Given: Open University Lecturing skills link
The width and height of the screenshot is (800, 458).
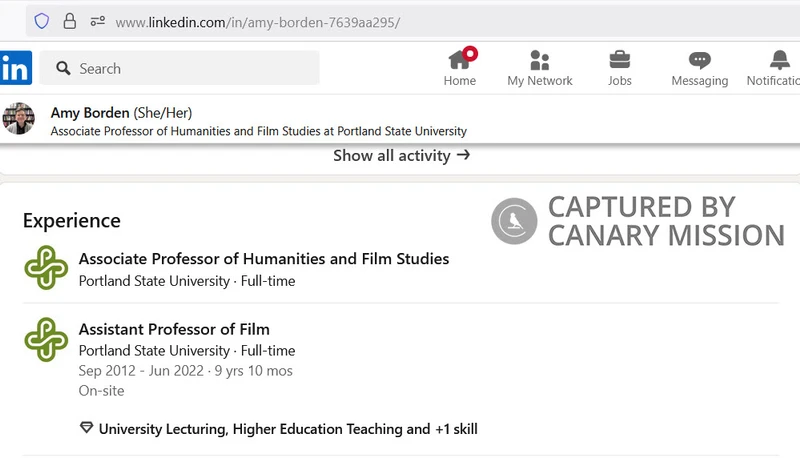Looking at the screenshot, I should pyautogui.click(x=288, y=429).
